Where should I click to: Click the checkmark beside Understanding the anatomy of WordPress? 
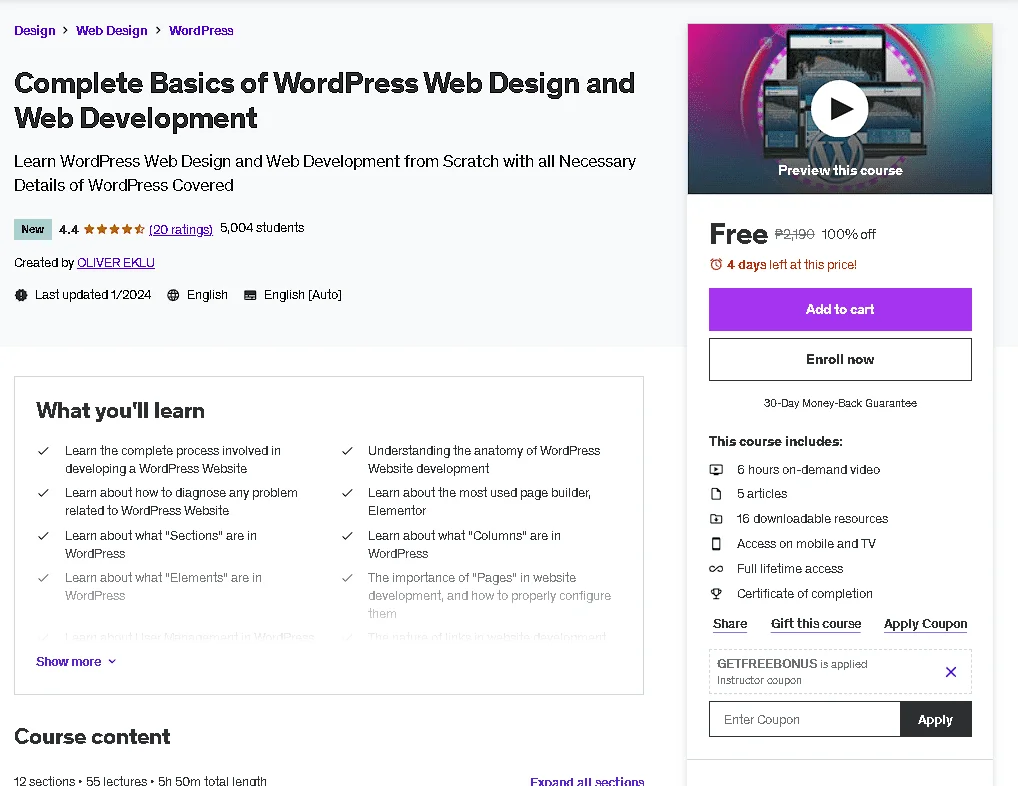pyautogui.click(x=347, y=450)
